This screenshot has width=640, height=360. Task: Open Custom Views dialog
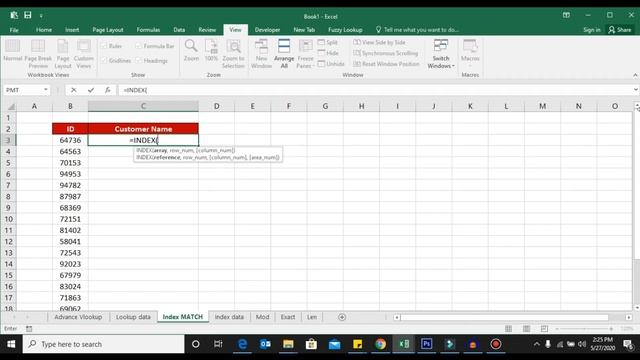click(x=84, y=54)
